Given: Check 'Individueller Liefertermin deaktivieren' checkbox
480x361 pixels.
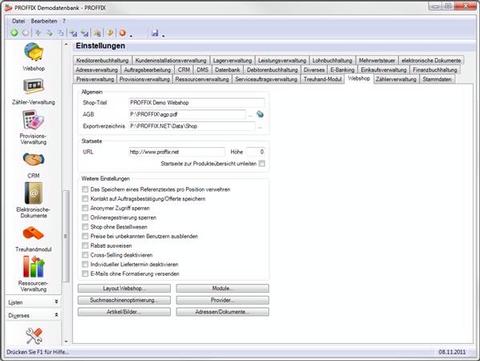Looking at the screenshot, I should click(x=85, y=264).
